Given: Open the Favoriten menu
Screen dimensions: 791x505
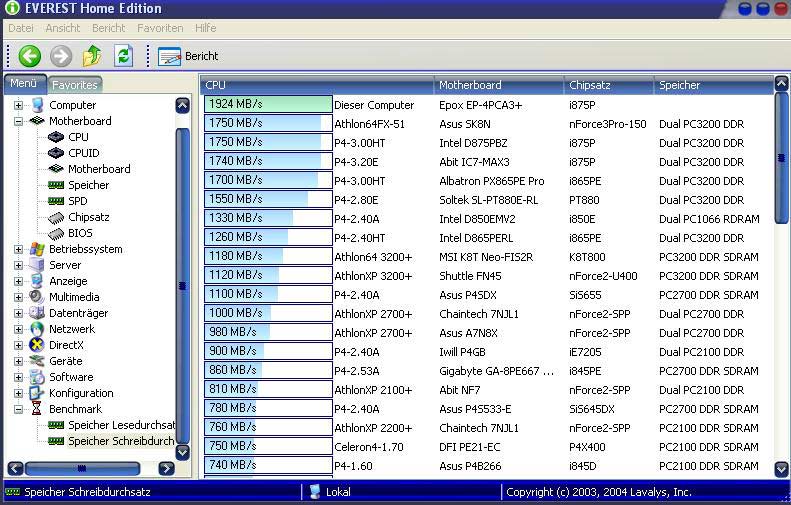Looking at the screenshot, I should click(x=160, y=28).
